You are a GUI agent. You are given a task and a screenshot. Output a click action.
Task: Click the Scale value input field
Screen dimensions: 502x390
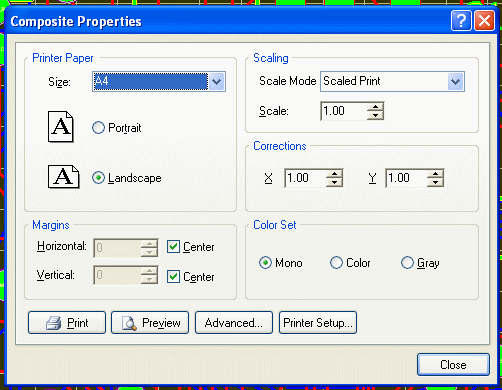(344, 111)
